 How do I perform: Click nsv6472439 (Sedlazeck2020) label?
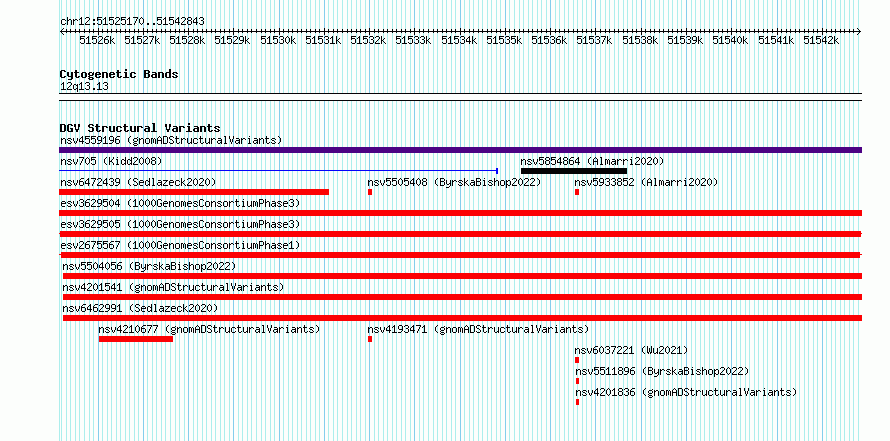138,182
